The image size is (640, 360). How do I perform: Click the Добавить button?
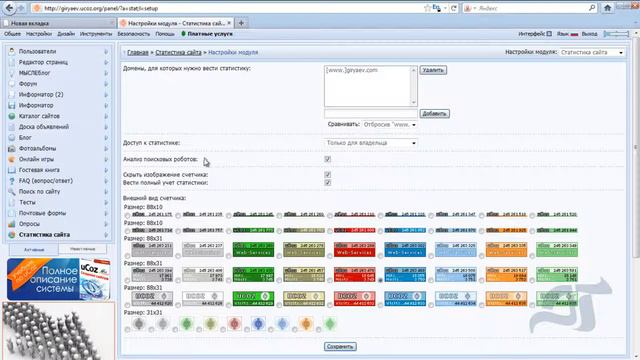point(434,113)
